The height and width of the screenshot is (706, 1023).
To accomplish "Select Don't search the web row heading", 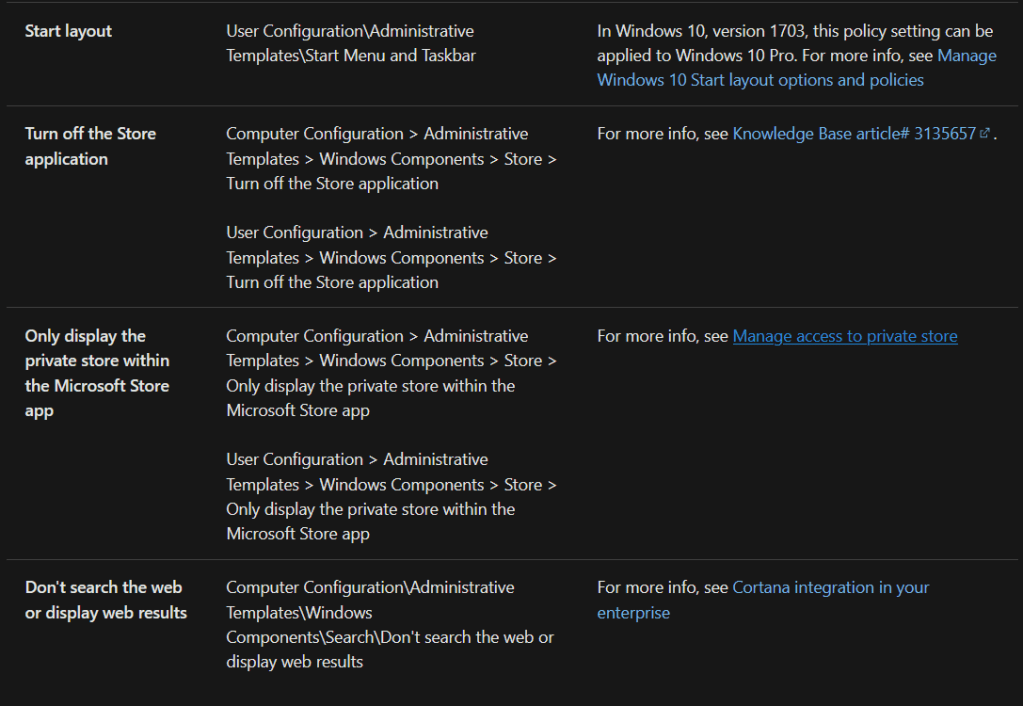I will click(105, 600).
